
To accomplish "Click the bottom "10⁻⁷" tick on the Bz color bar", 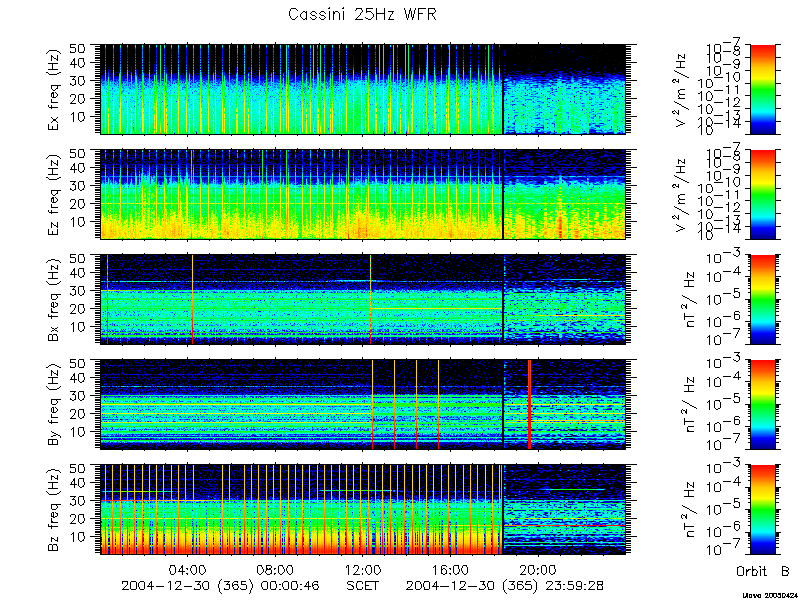I will (x=723, y=549).
